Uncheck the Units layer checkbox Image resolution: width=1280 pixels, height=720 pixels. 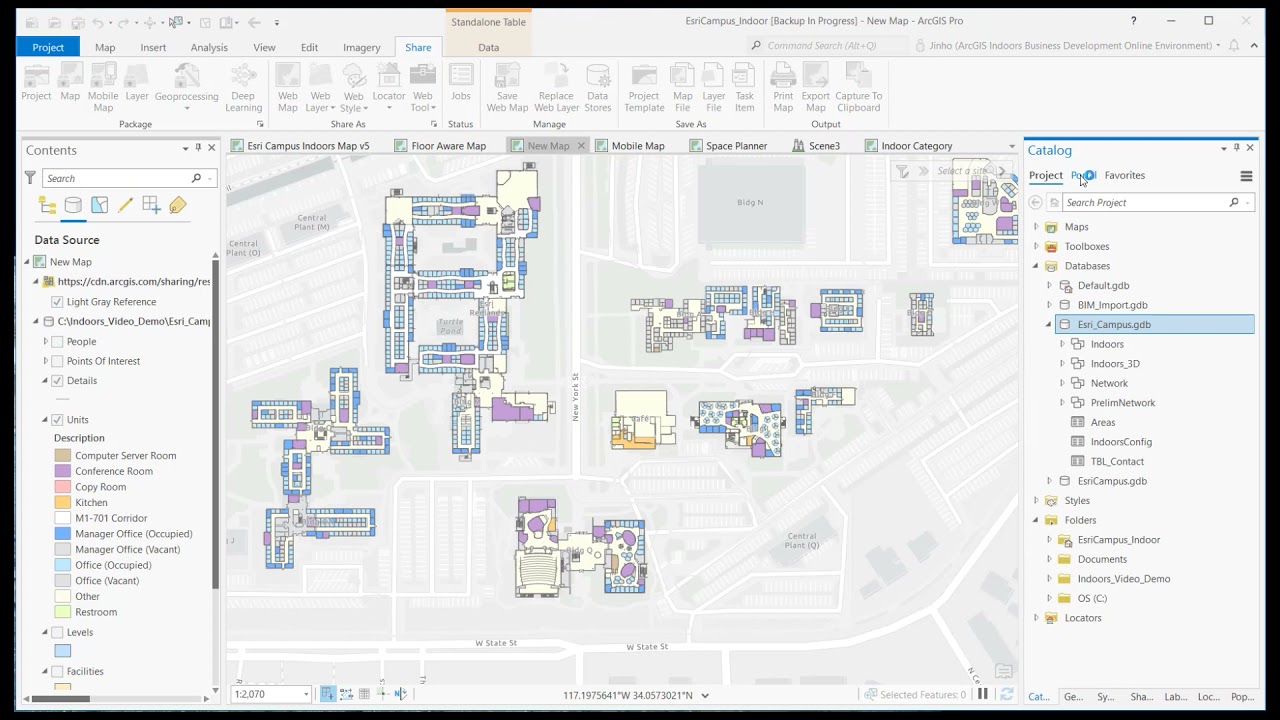pos(57,420)
